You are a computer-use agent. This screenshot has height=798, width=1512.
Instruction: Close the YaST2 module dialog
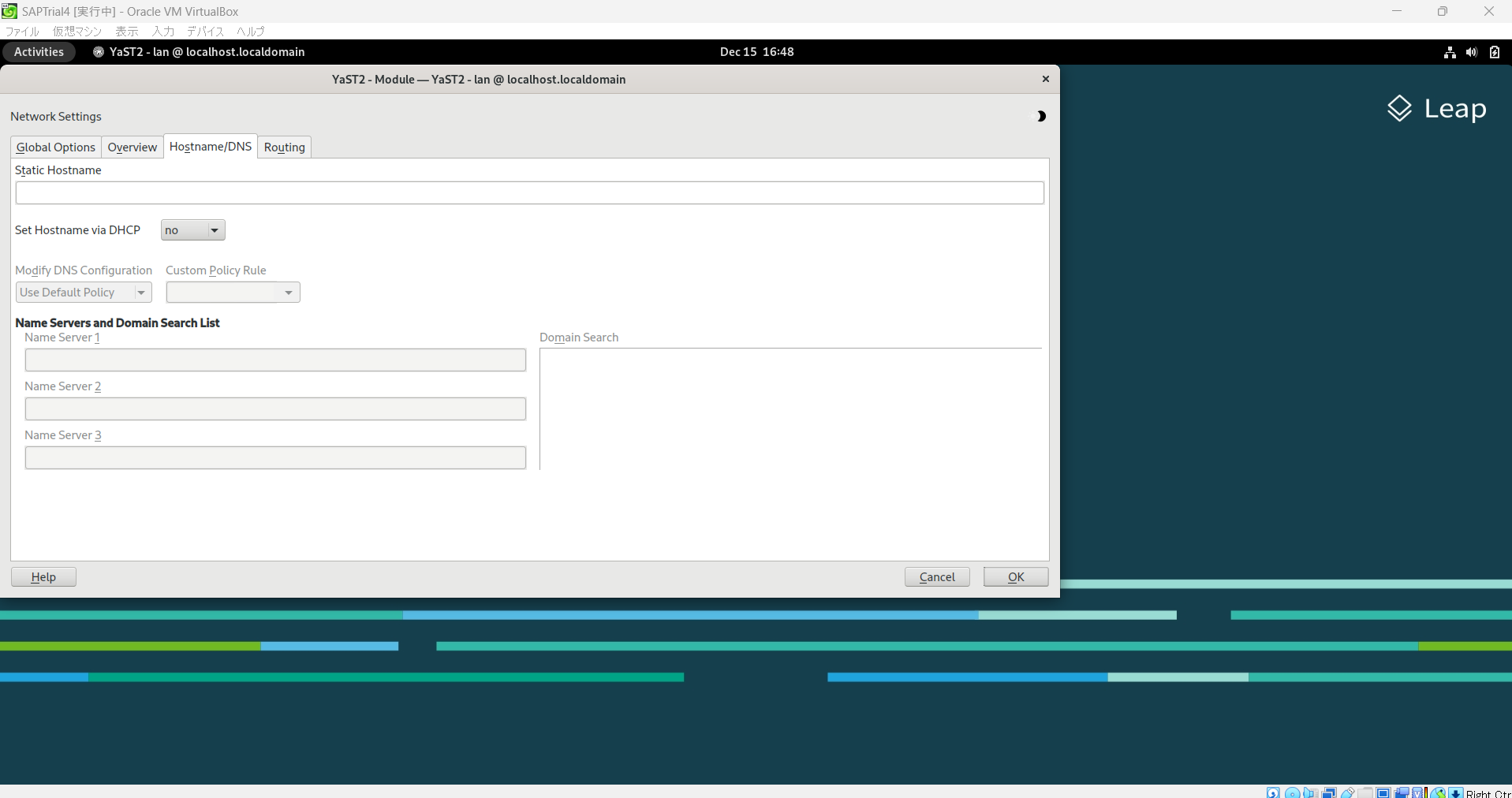point(1046,79)
